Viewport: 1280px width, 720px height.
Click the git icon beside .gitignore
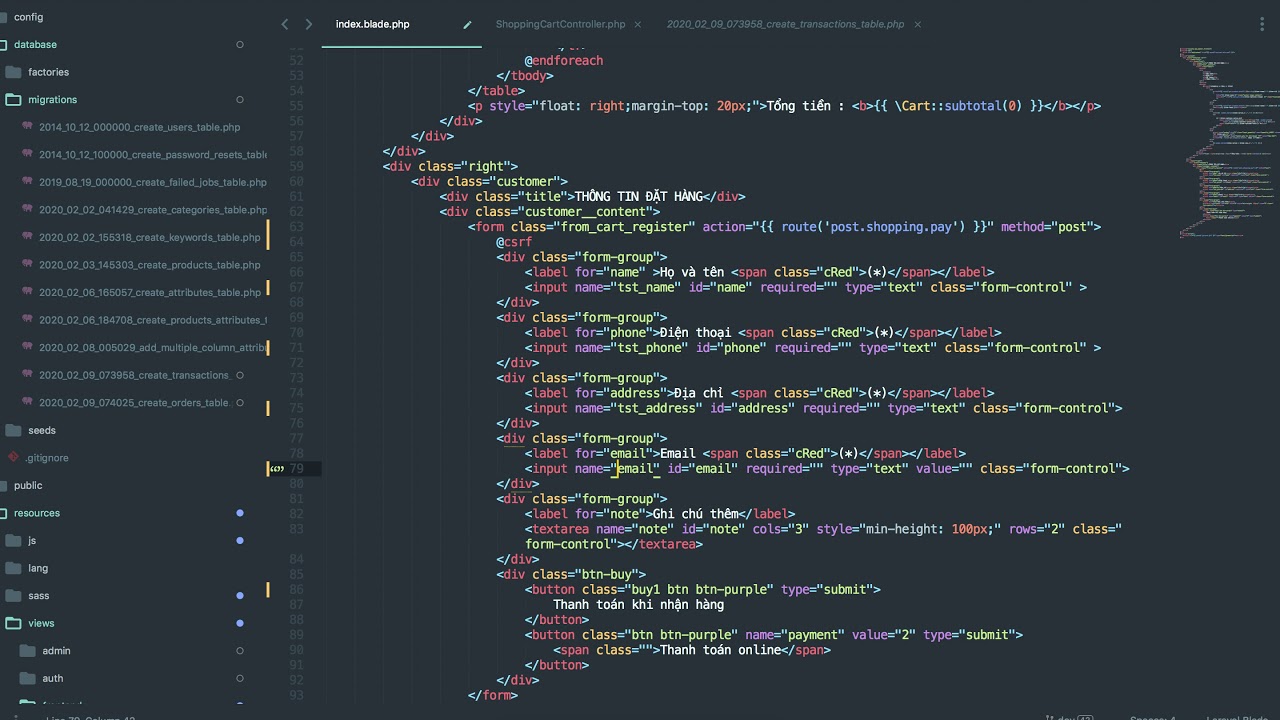click(x=13, y=457)
